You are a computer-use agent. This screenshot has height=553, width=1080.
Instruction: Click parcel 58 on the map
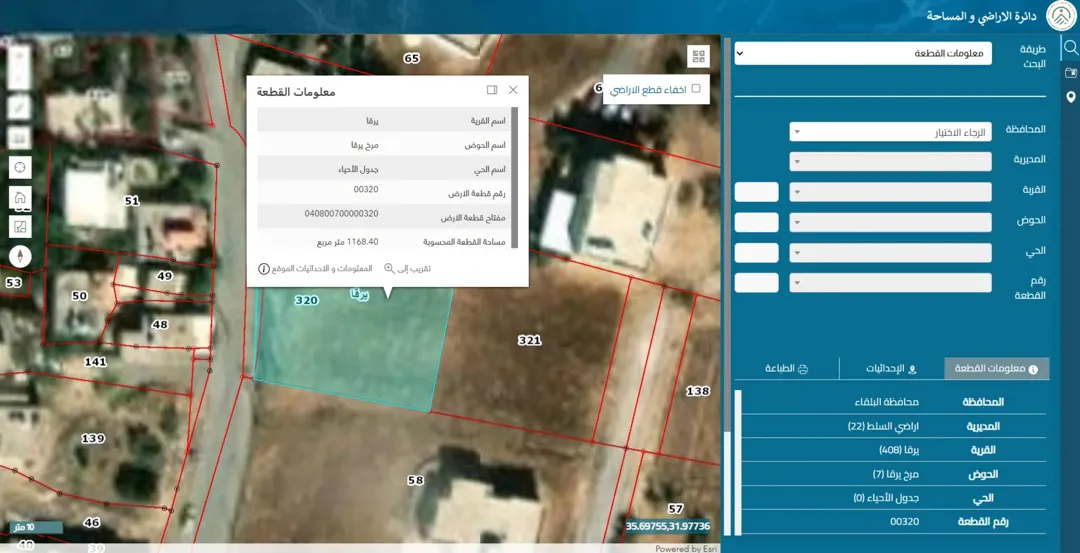[x=415, y=481]
